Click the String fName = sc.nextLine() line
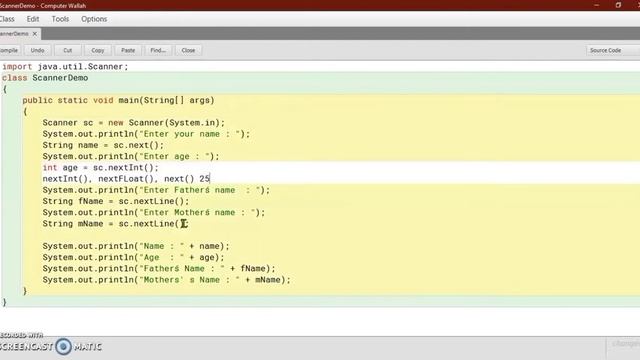 tap(116, 201)
